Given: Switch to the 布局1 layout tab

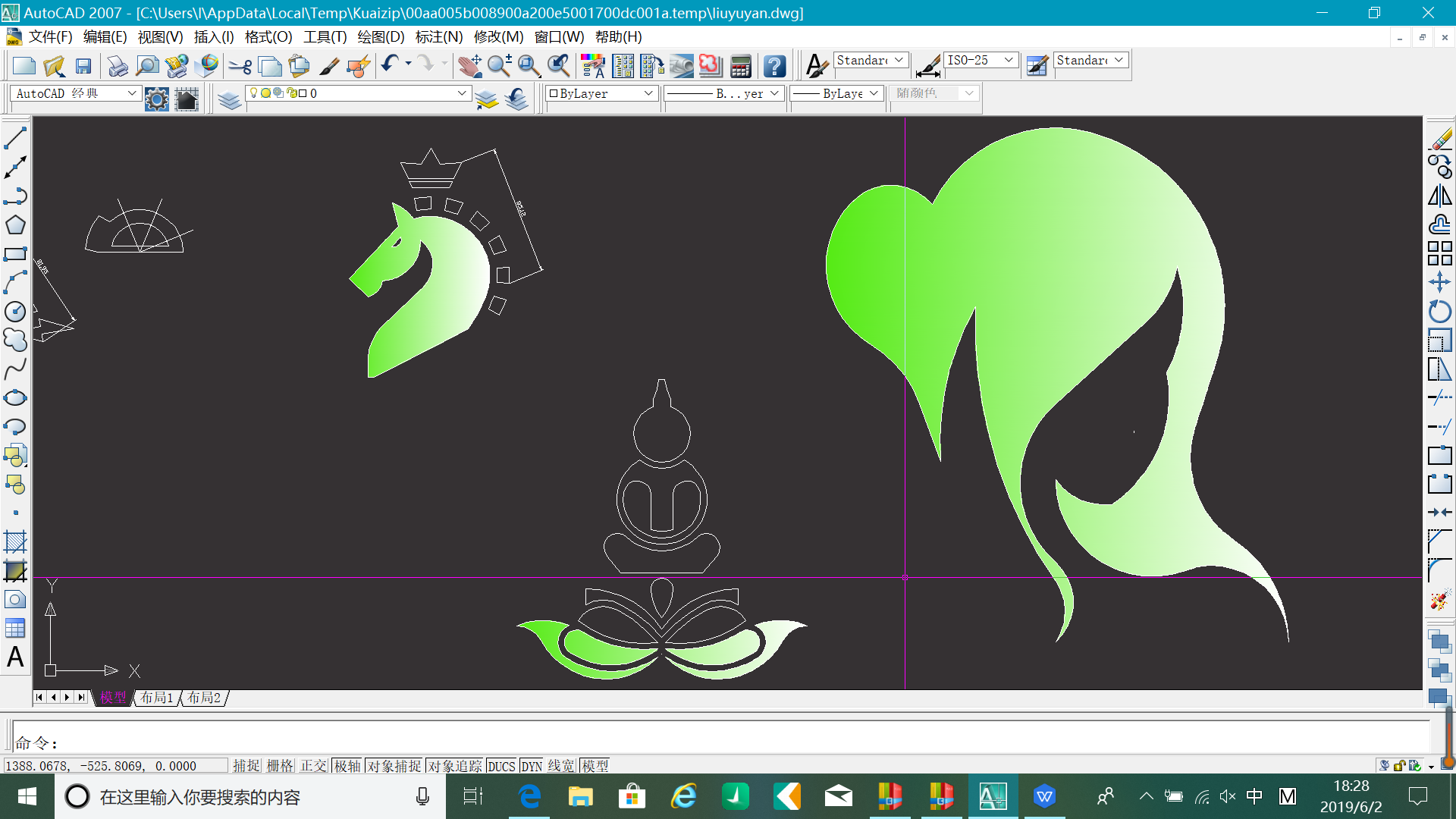Looking at the screenshot, I should coord(157,697).
